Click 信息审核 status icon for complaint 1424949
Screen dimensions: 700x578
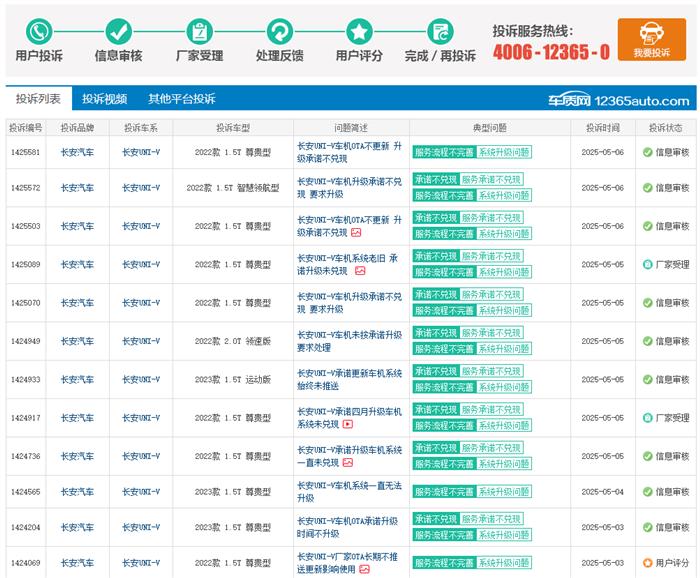pos(647,341)
